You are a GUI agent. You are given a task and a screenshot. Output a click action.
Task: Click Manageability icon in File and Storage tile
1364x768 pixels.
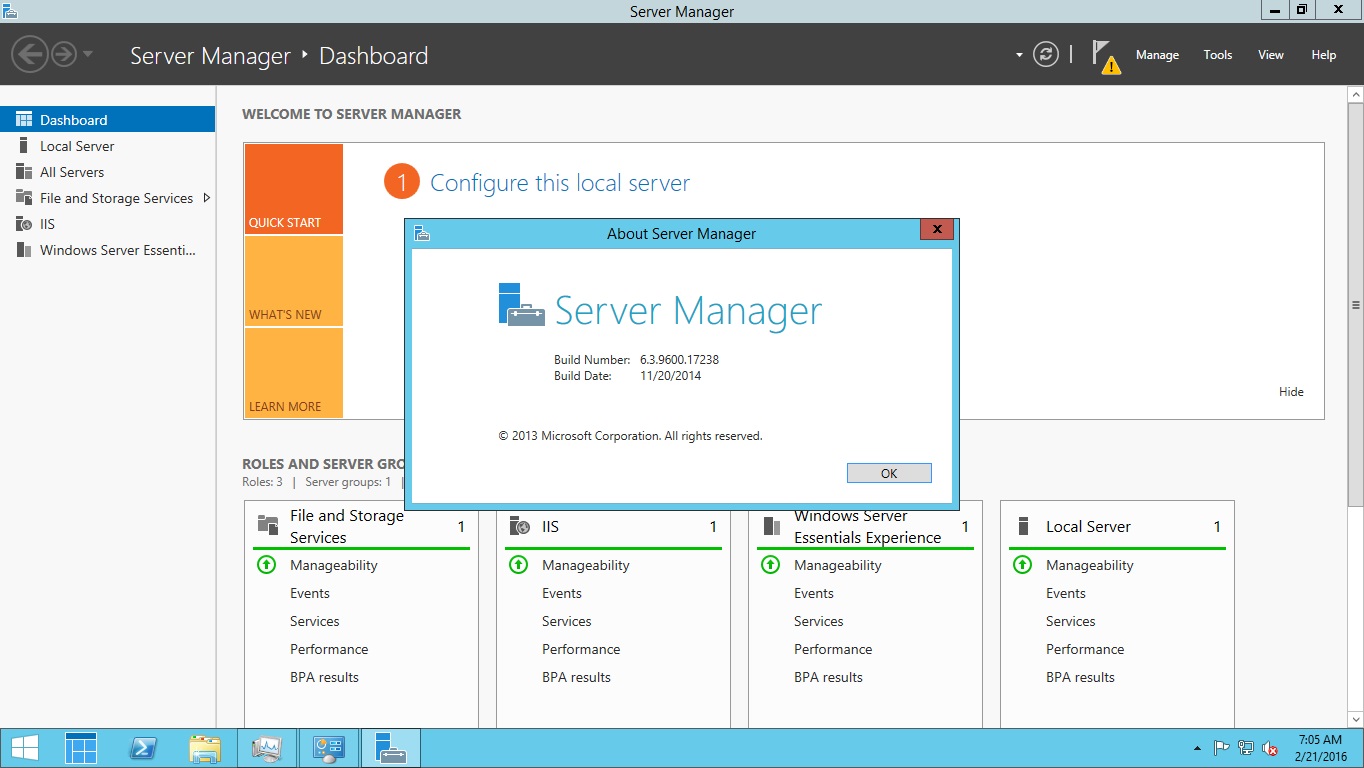click(x=266, y=564)
